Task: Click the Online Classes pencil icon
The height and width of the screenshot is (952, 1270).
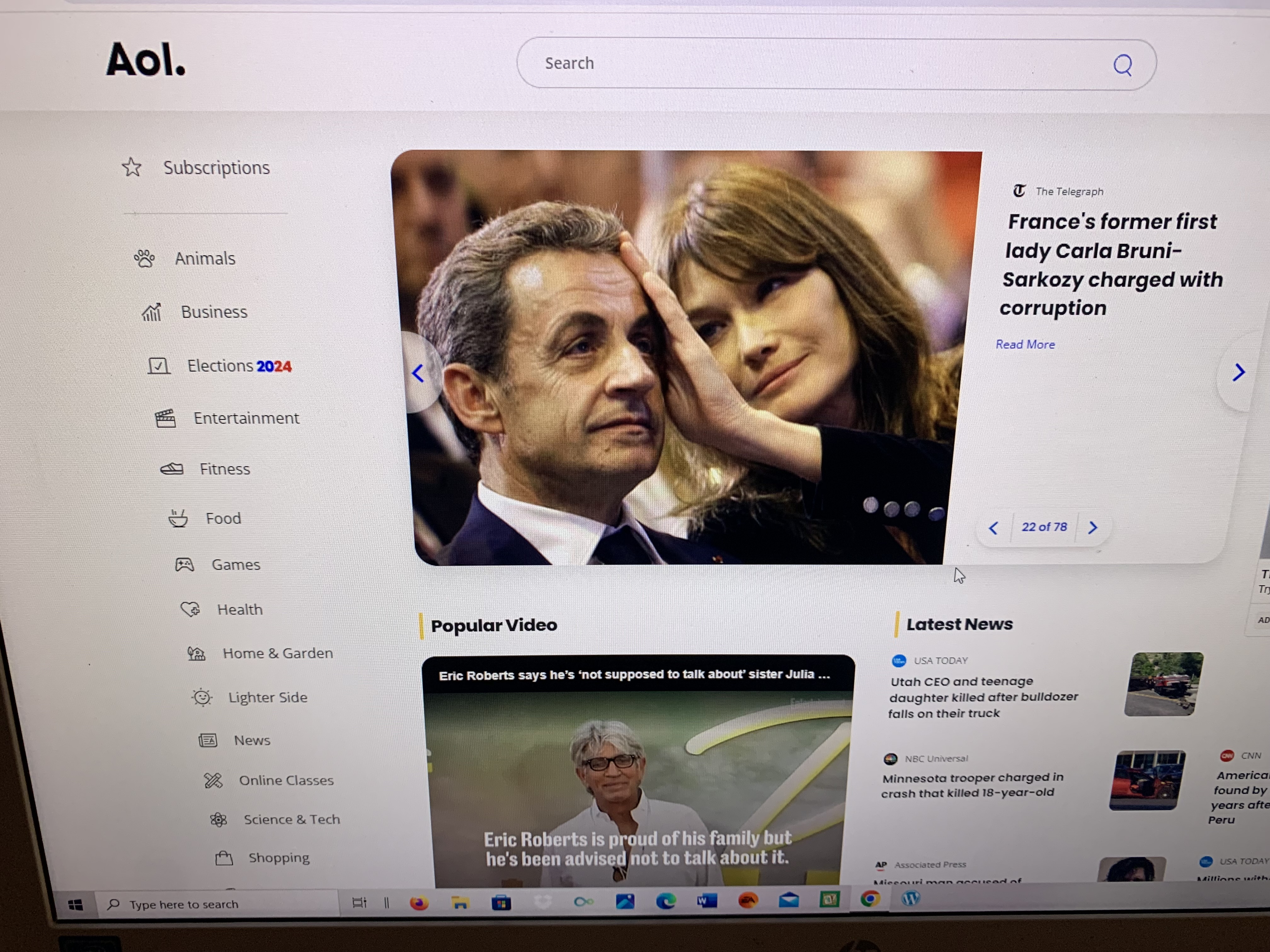Action: click(x=213, y=780)
